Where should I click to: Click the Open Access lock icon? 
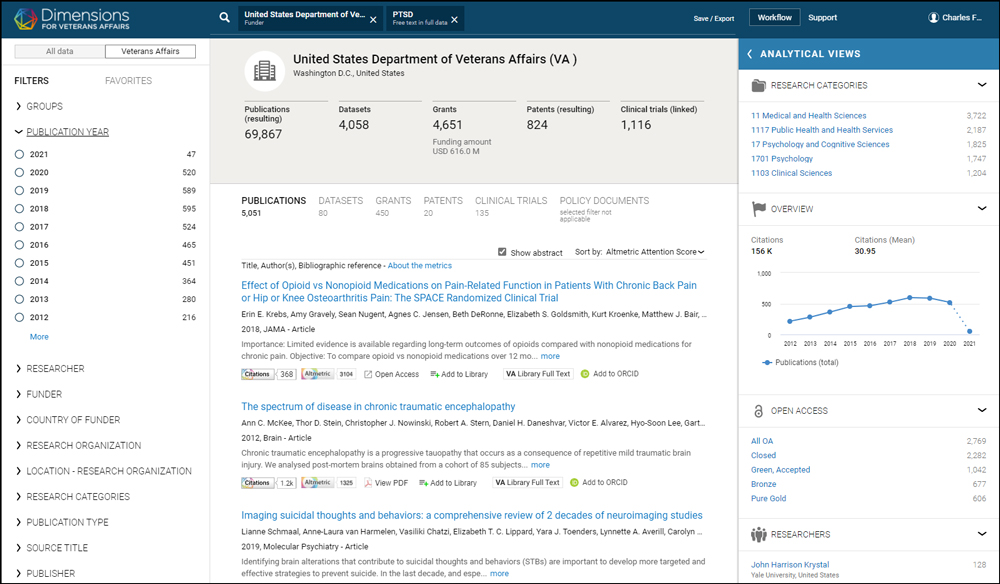pos(758,411)
